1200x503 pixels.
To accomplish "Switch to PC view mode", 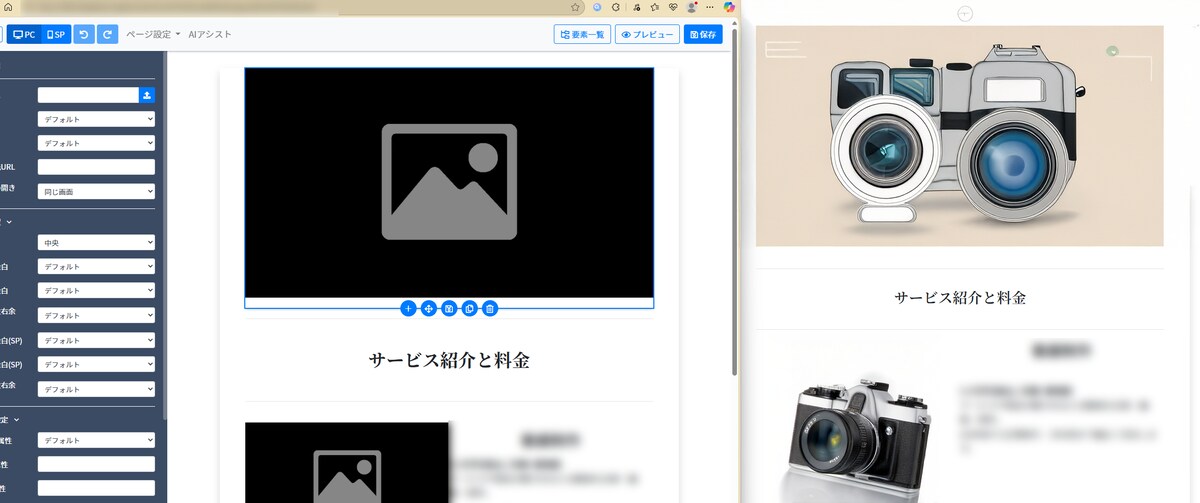I will pos(24,34).
